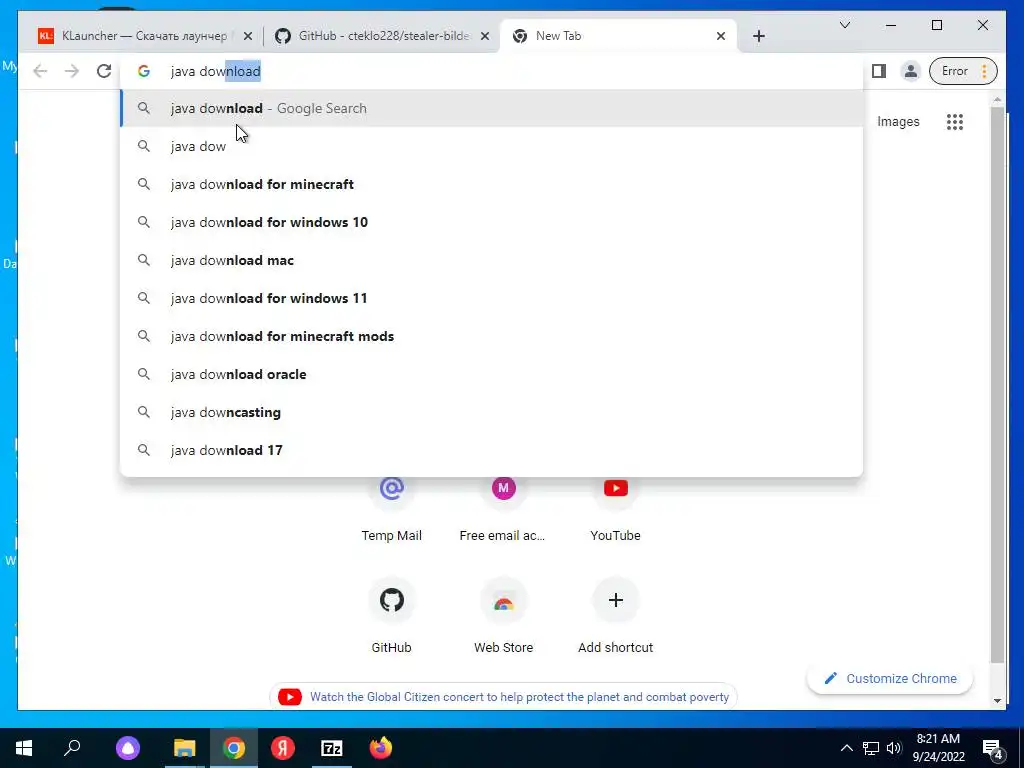Image resolution: width=1024 pixels, height=768 pixels.
Task: Open the side panel icon
Action: pyautogui.click(x=879, y=71)
